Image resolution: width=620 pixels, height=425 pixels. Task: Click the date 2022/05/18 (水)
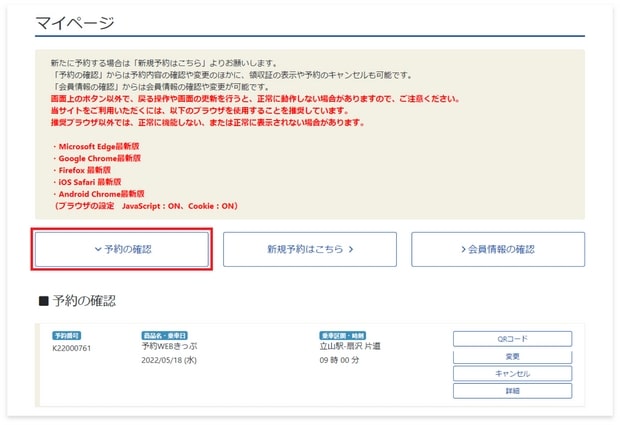[169, 360]
